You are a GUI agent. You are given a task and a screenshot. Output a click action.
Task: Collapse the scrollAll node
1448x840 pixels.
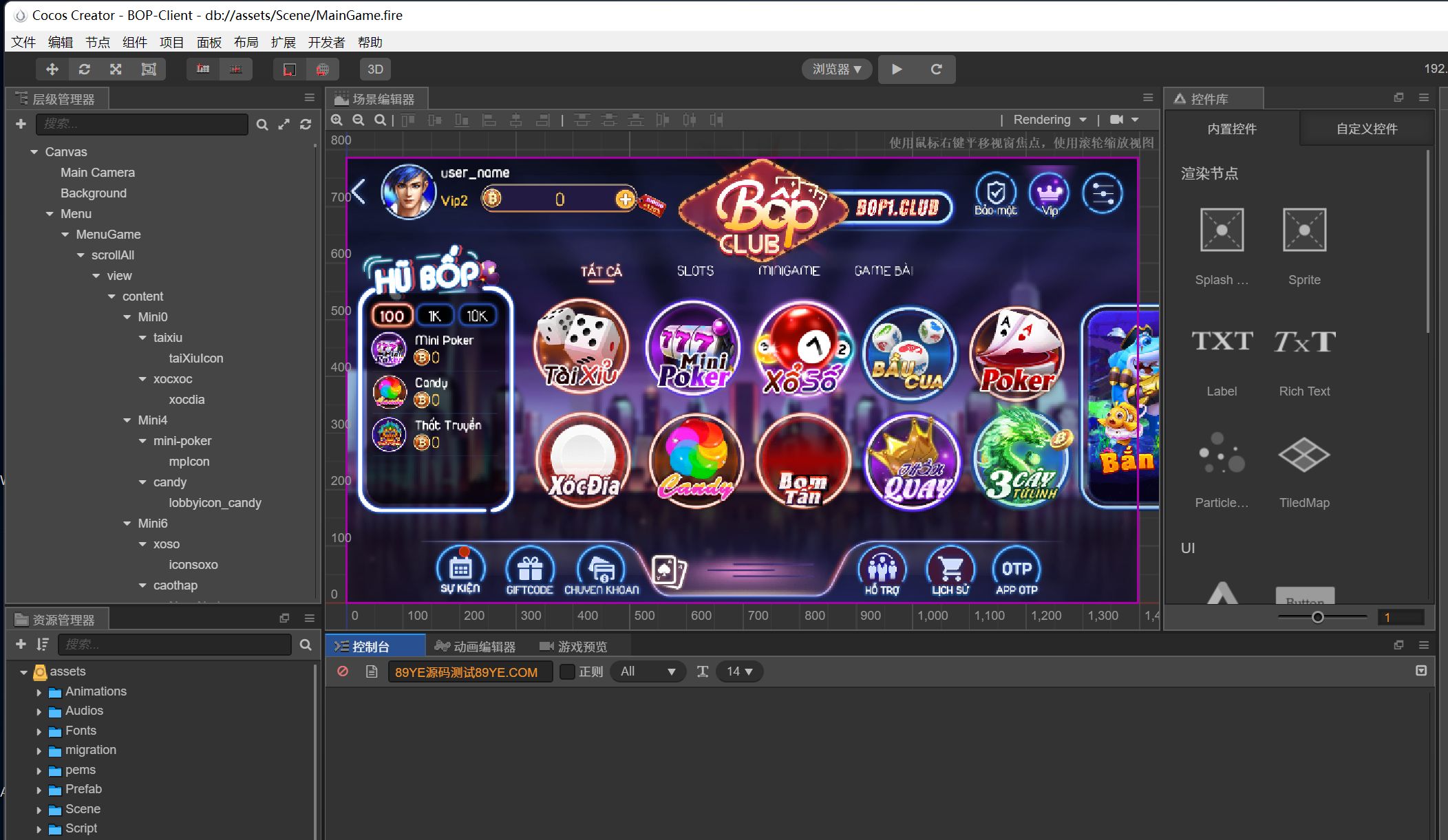pyautogui.click(x=81, y=255)
